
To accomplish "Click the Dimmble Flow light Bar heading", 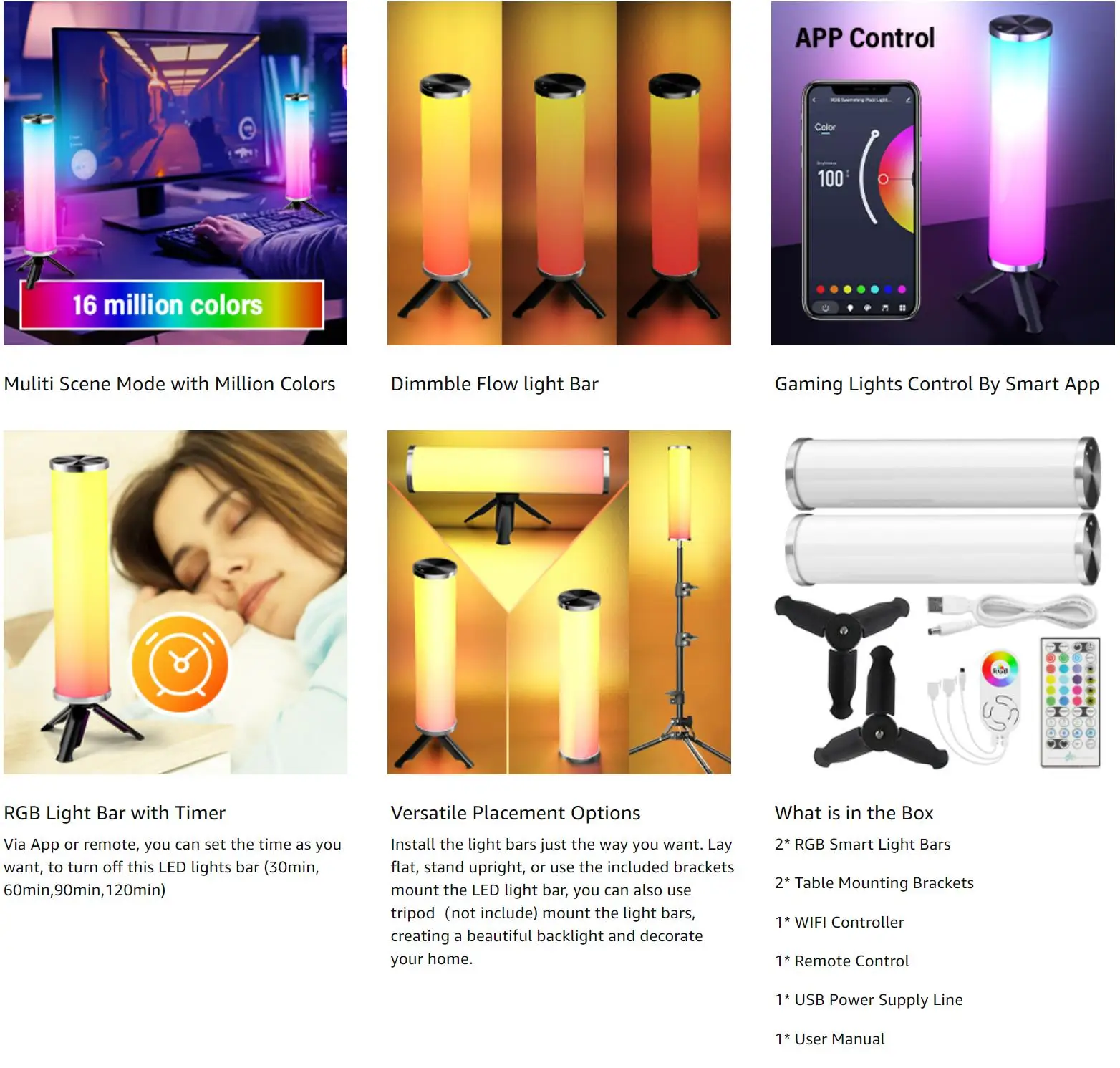I will tap(495, 384).
